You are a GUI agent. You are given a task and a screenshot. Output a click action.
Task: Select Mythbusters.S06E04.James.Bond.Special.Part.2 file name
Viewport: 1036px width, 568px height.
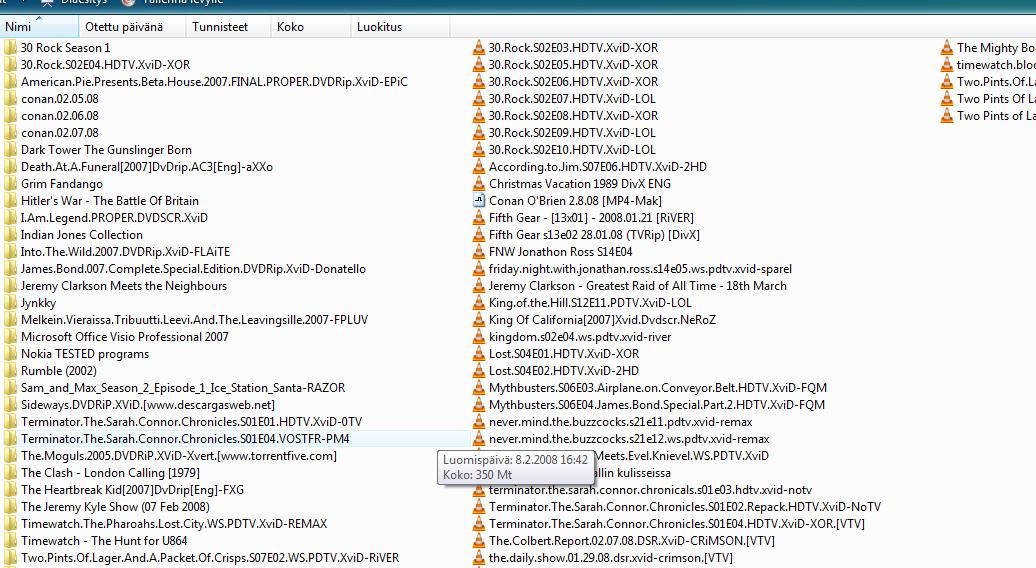tap(657, 404)
